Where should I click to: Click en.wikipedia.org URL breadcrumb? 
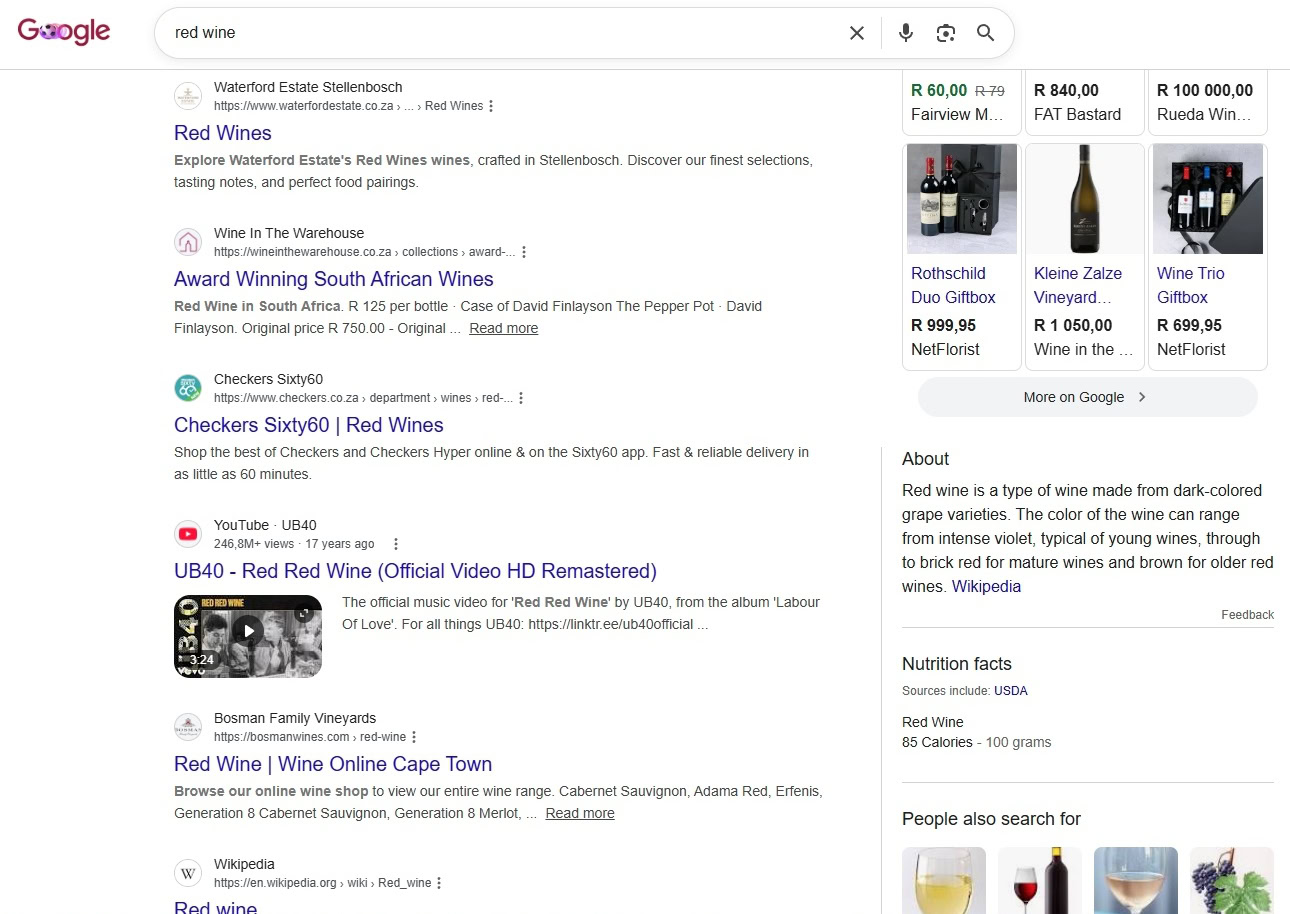322,883
